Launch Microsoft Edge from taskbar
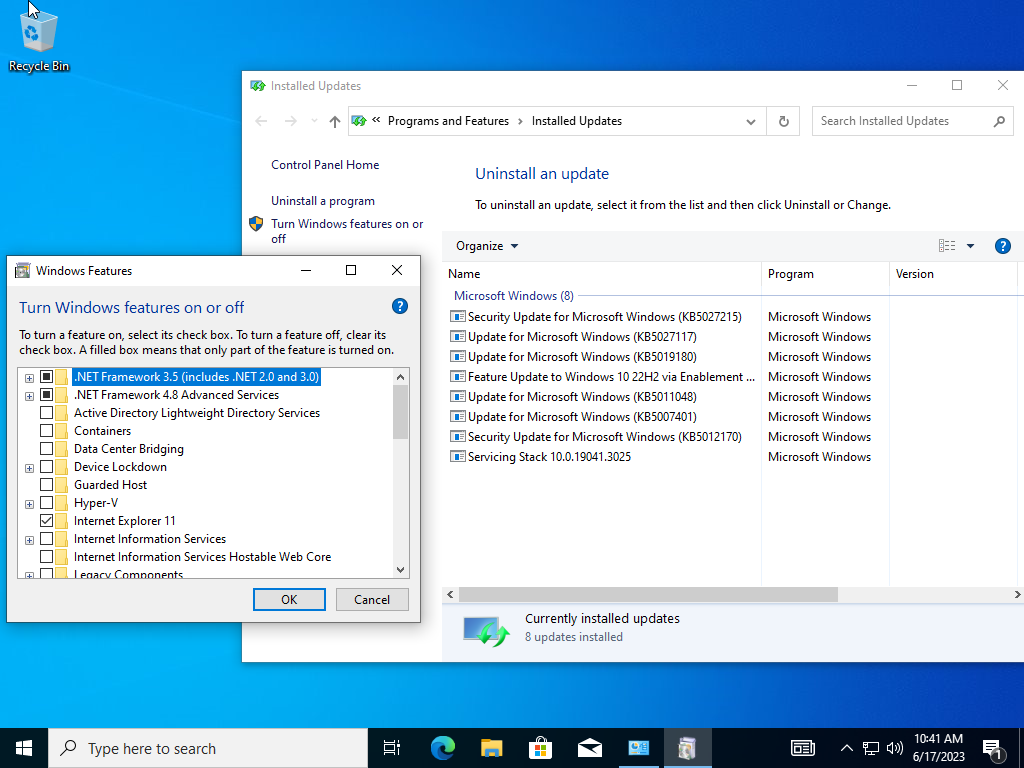The image size is (1024, 768). tap(442, 748)
